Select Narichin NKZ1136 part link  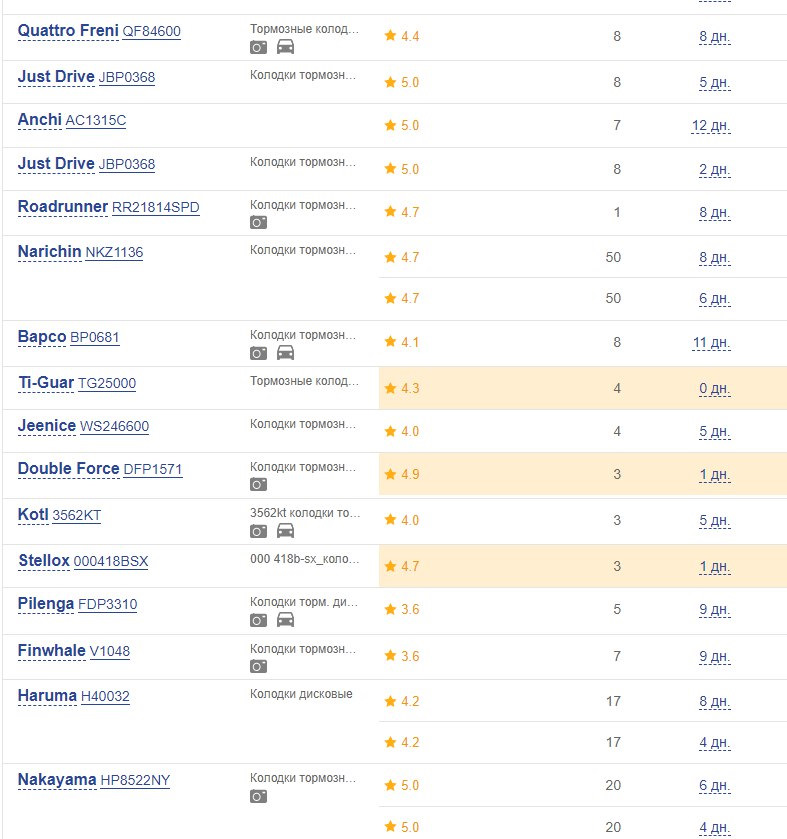pos(80,251)
